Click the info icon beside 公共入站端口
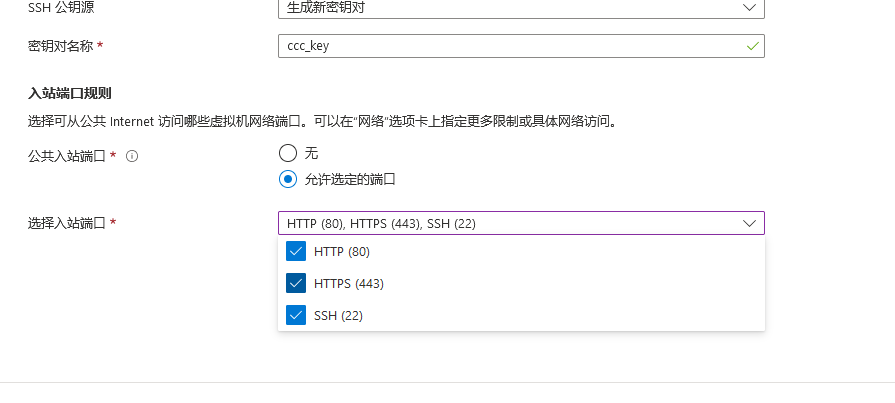This screenshot has width=895, height=403. click(x=132, y=156)
